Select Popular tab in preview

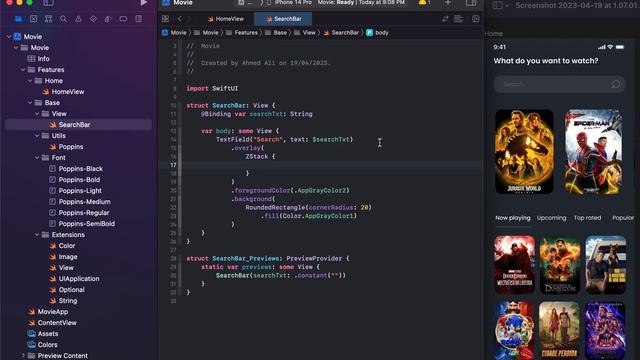[x=623, y=218]
